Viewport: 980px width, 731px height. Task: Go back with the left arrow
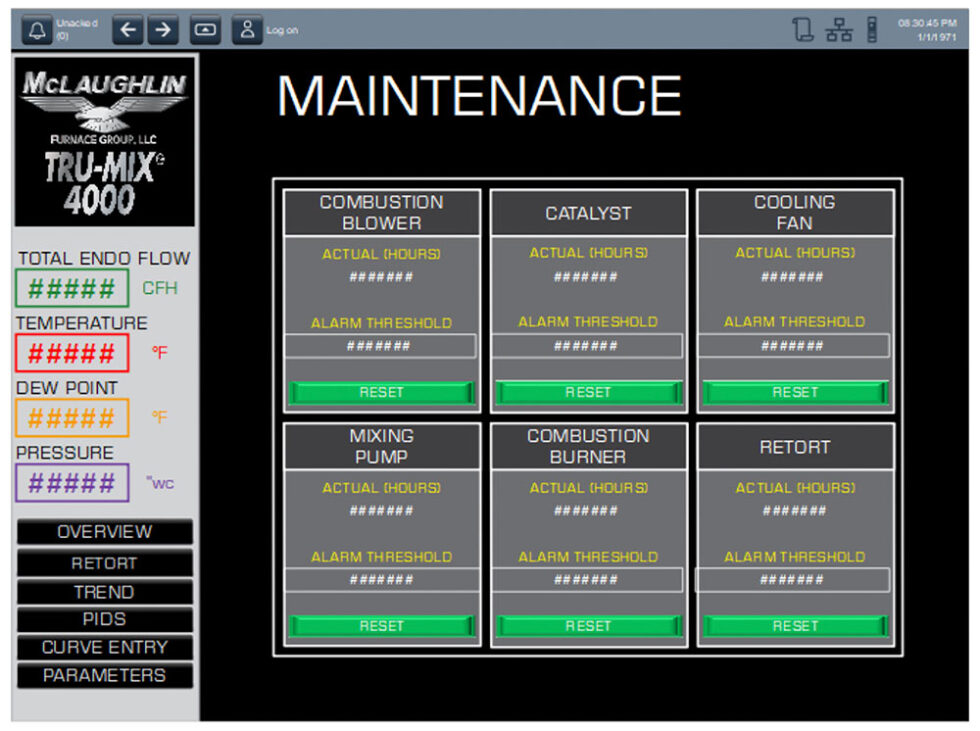point(127,30)
